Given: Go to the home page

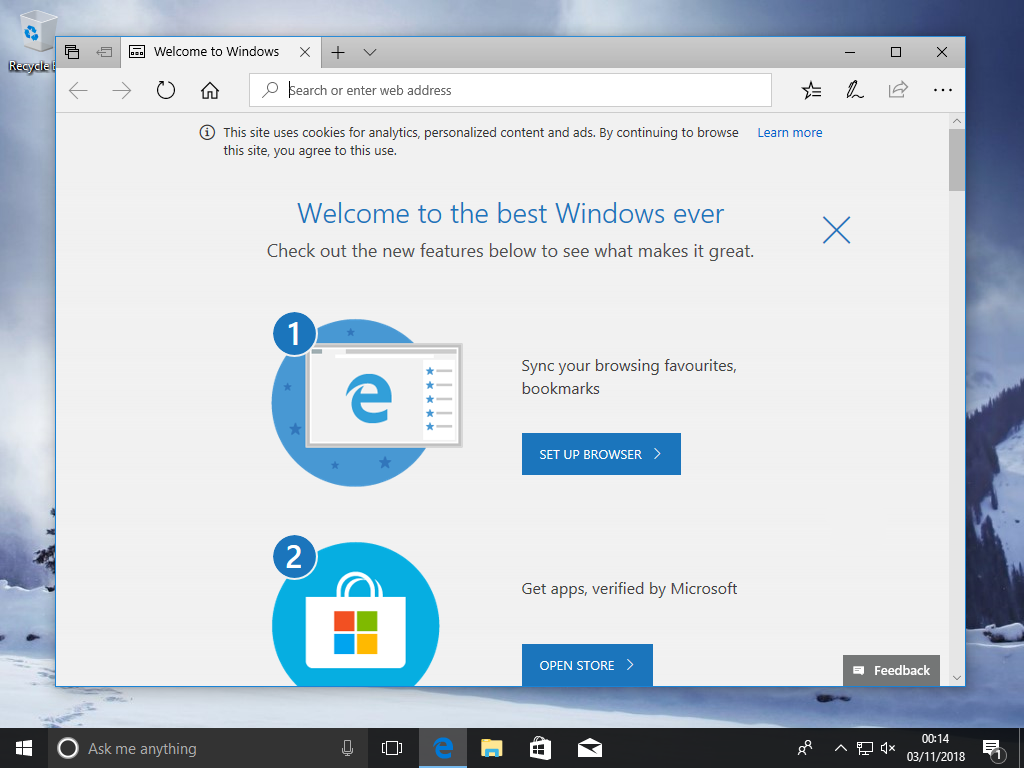Looking at the screenshot, I should 210,90.
